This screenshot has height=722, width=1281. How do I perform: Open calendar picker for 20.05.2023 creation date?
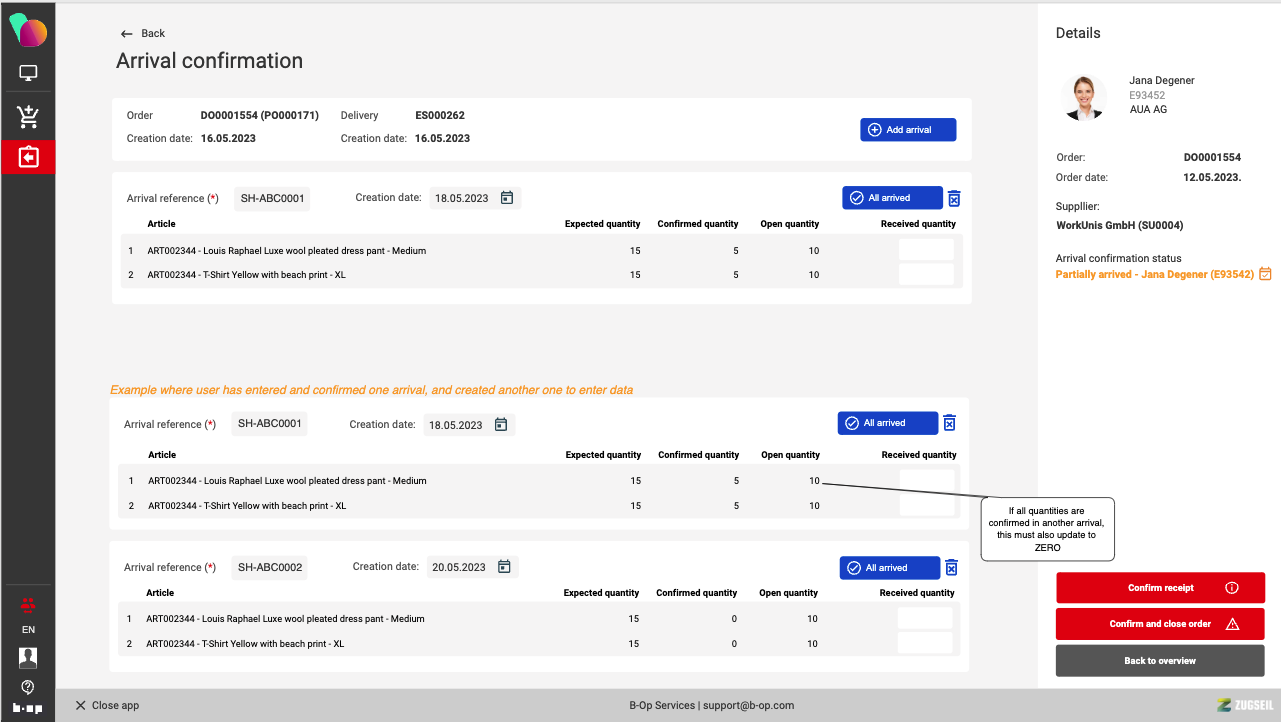click(x=504, y=567)
